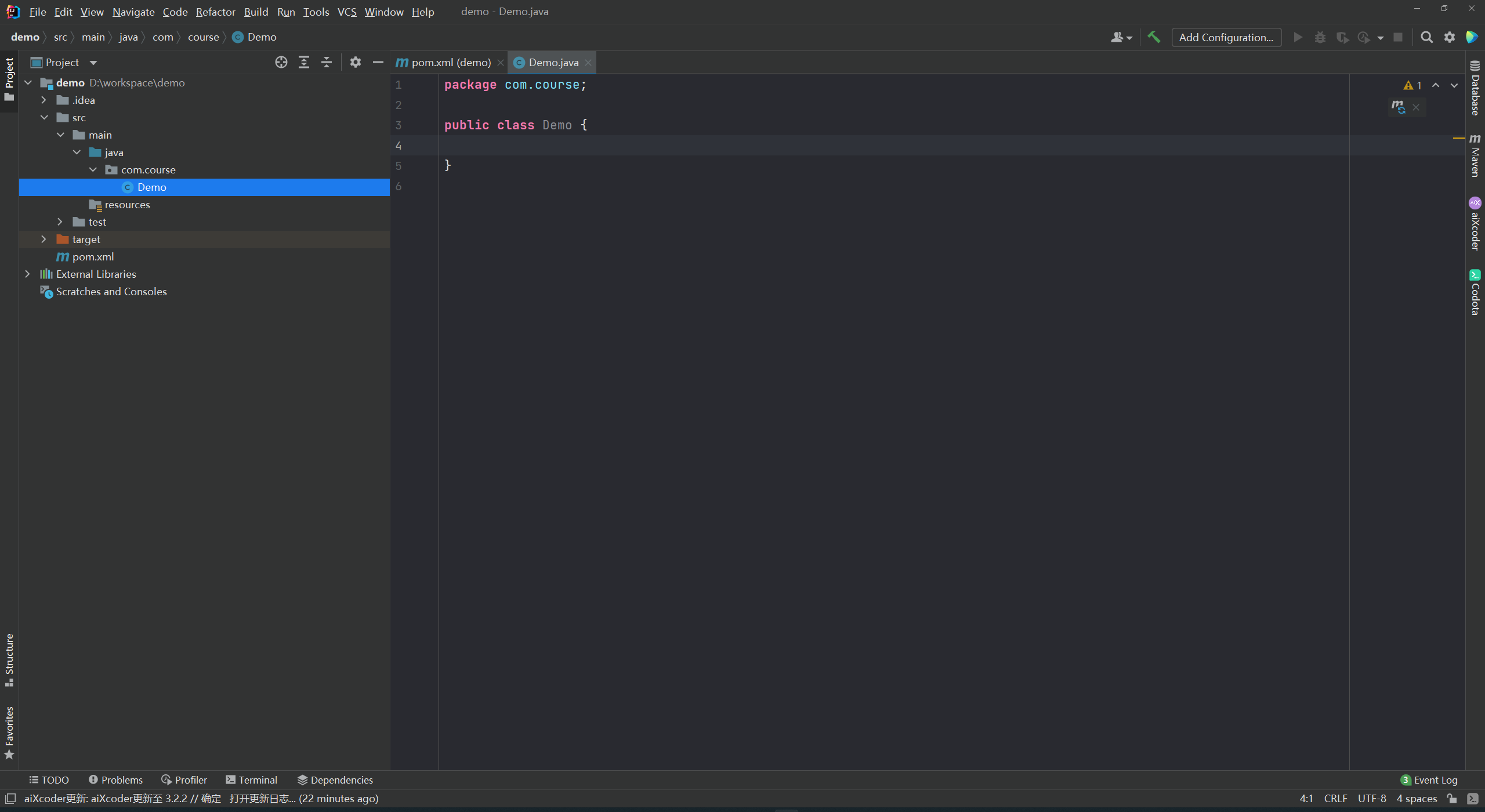Open the Refactor menu
This screenshot has width=1485, height=812.
pyautogui.click(x=215, y=12)
